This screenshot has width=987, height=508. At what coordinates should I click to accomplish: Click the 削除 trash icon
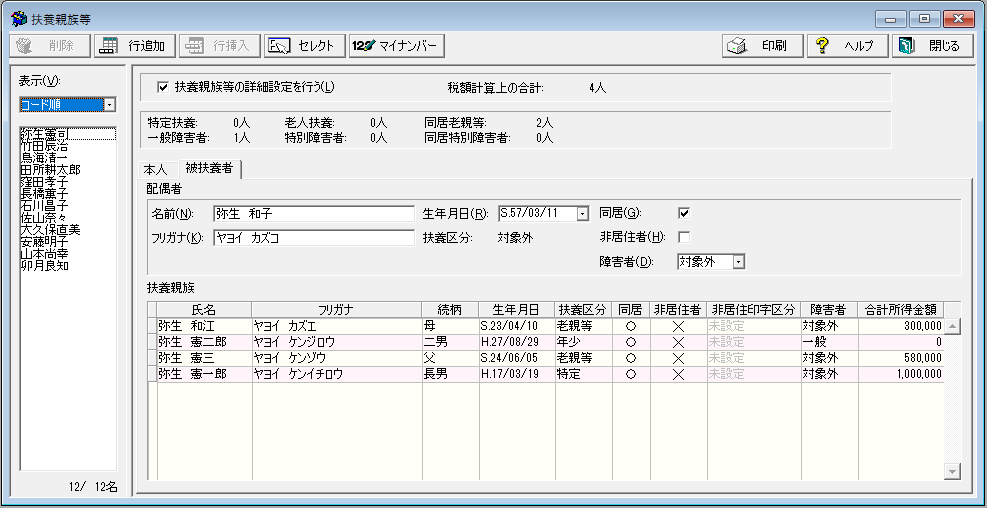[25, 46]
